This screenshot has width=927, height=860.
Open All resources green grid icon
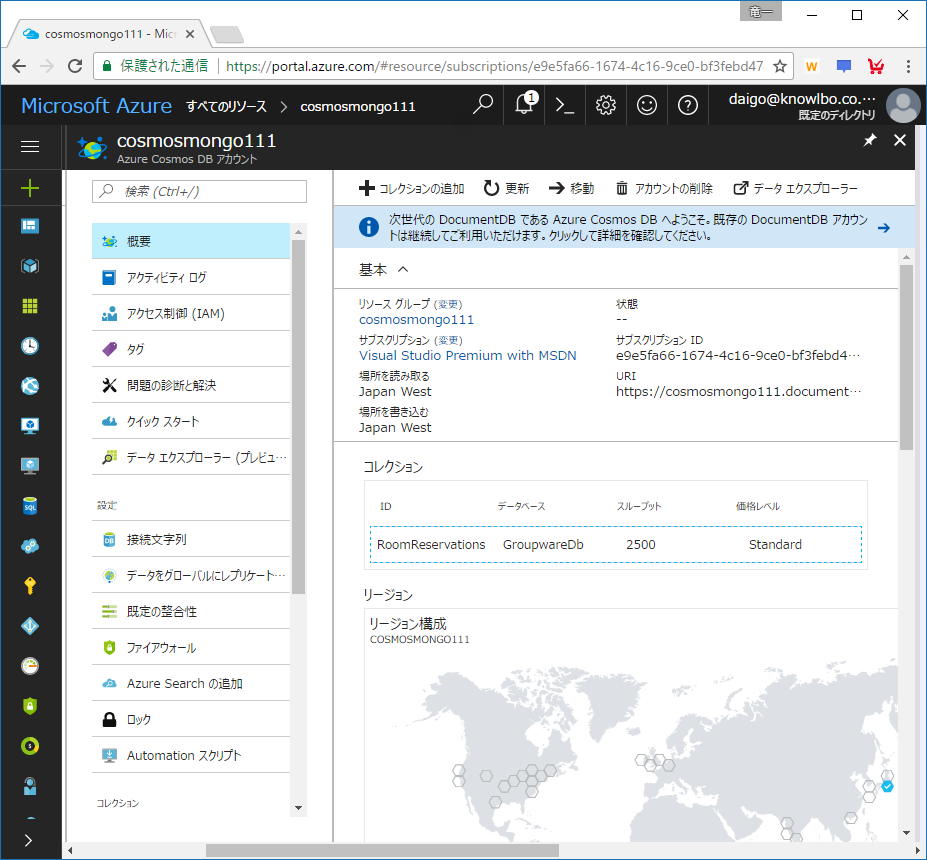point(30,306)
